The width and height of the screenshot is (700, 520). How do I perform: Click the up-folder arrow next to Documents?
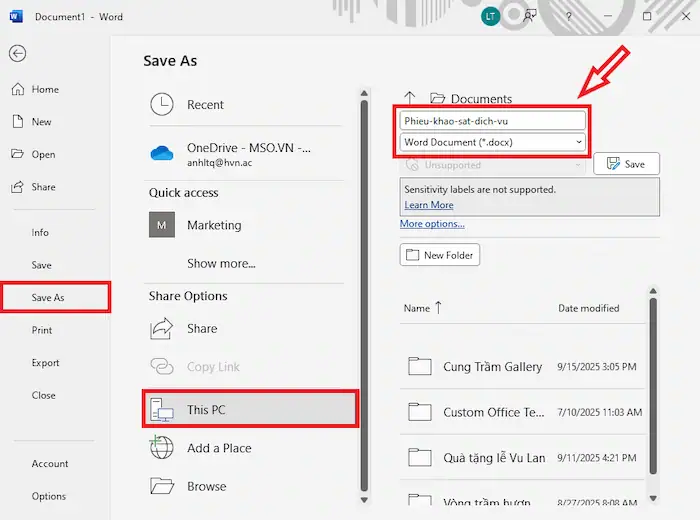point(409,98)
